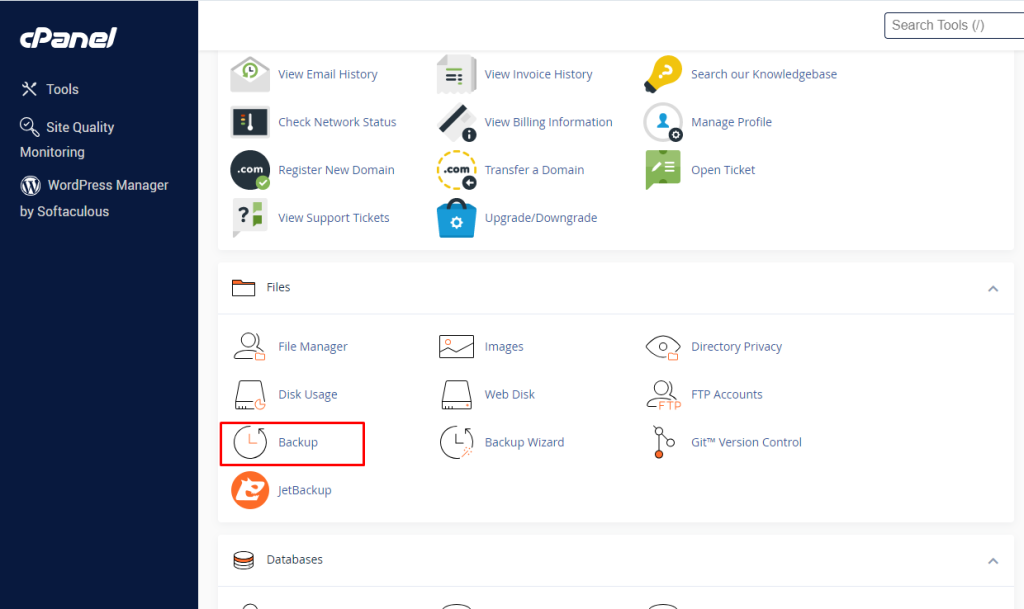Click the FTP Accounts icon
This screenshot has height=609, width=1024.
[x=663, y=394]
